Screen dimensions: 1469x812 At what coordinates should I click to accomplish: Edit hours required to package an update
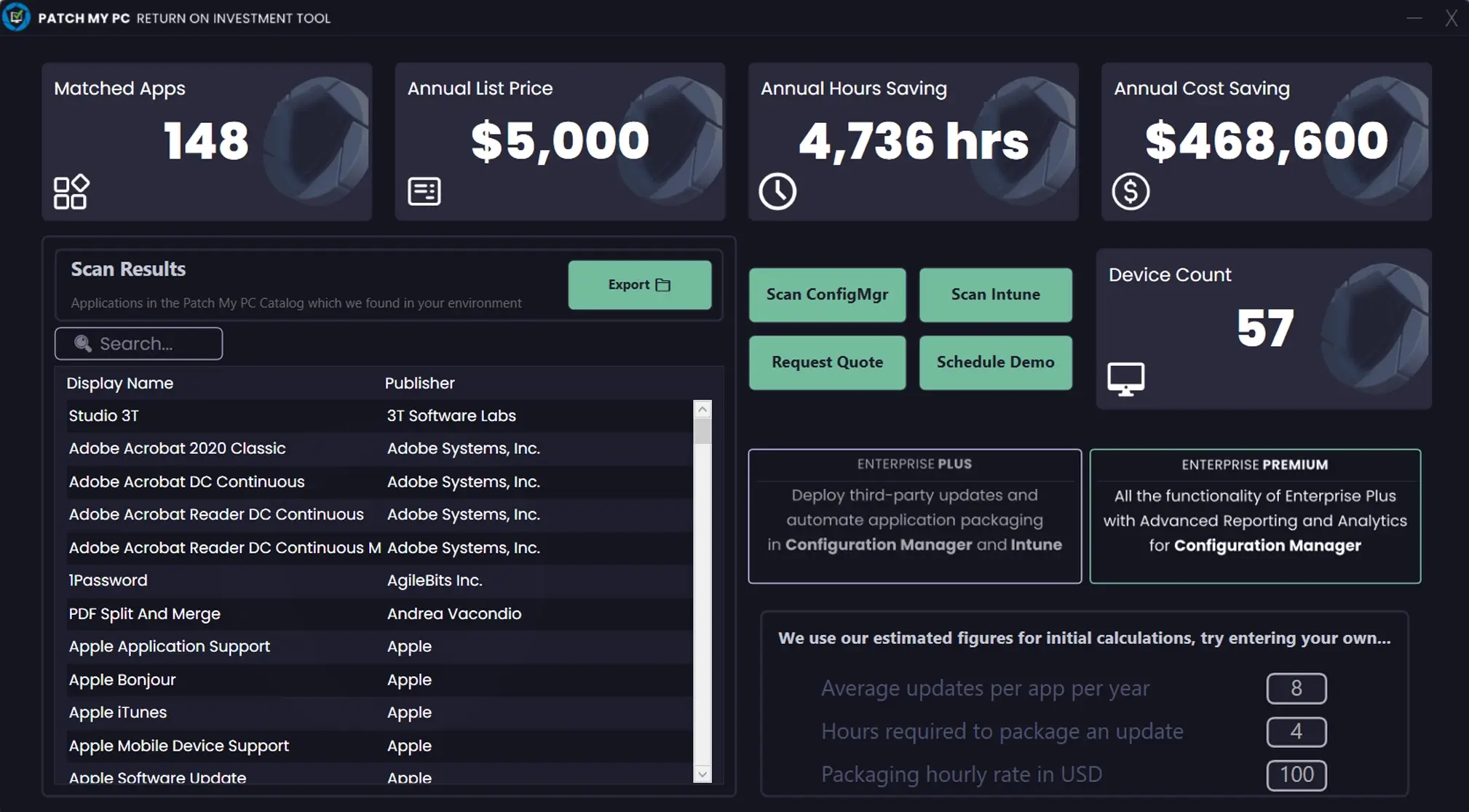coord(1296,731)
